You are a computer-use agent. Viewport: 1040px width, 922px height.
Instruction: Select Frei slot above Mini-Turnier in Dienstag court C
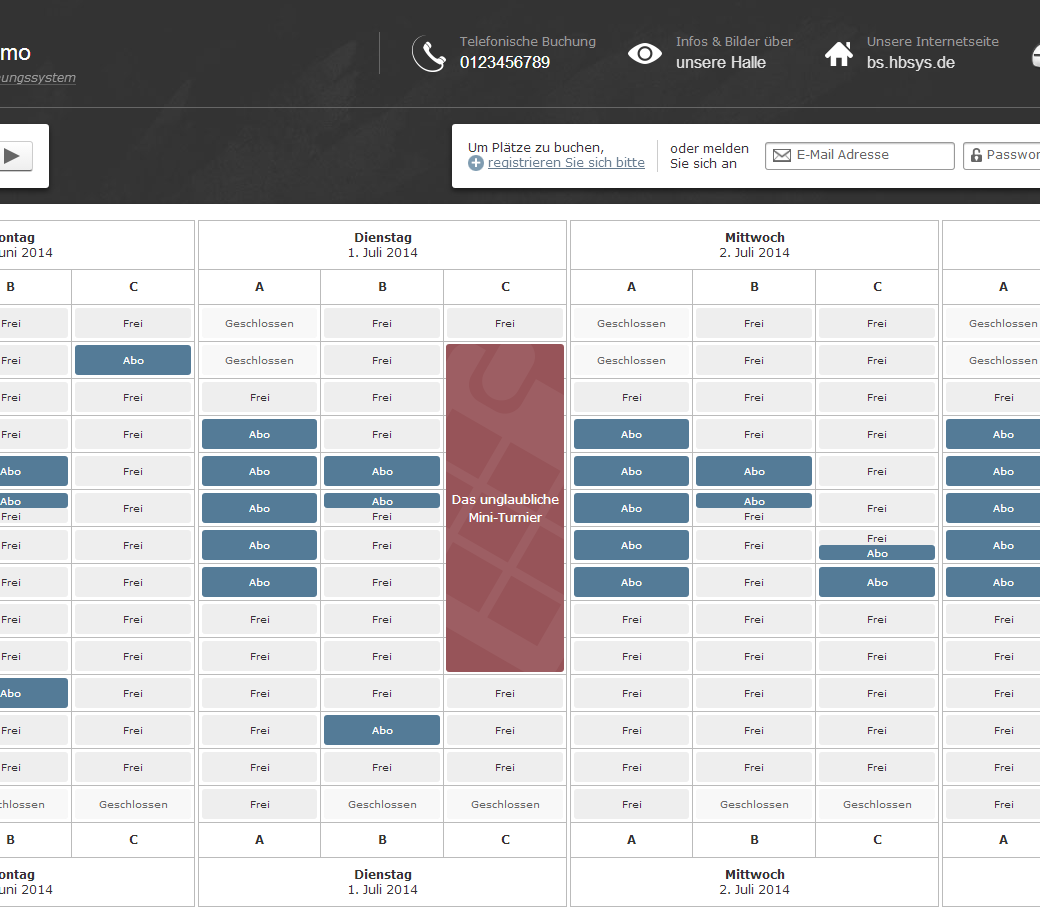point(505,324)
